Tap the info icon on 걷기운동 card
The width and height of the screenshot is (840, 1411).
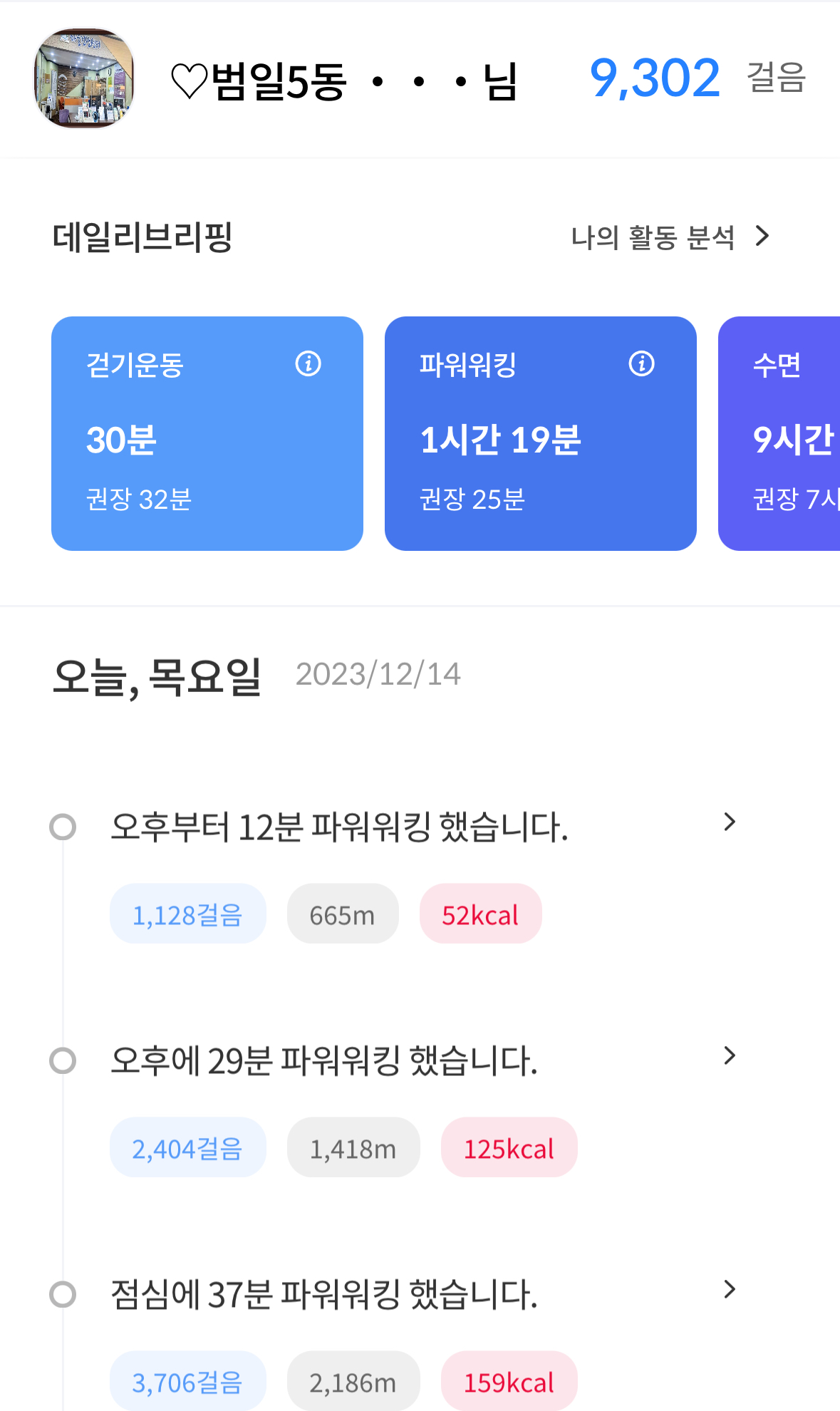point(308,363)
